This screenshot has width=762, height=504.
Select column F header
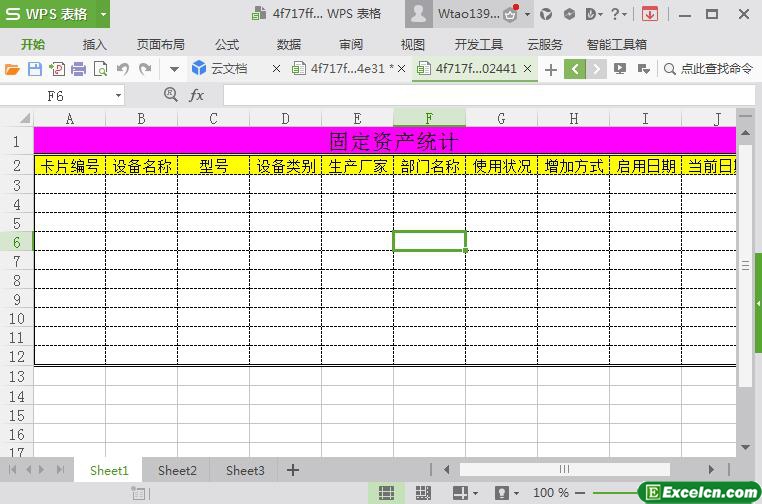pos(429,118)
